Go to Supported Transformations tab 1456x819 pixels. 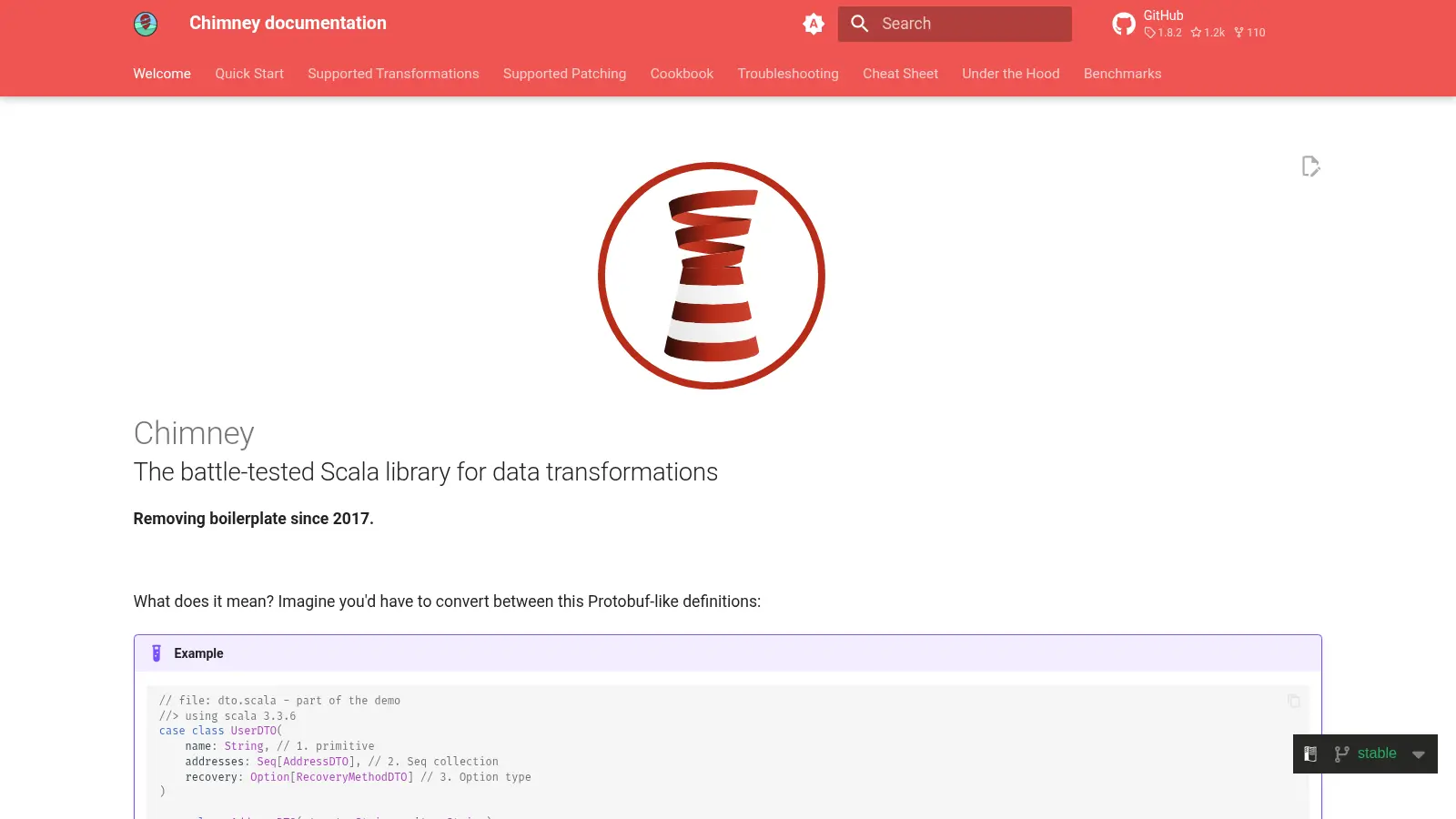point(393,74)
